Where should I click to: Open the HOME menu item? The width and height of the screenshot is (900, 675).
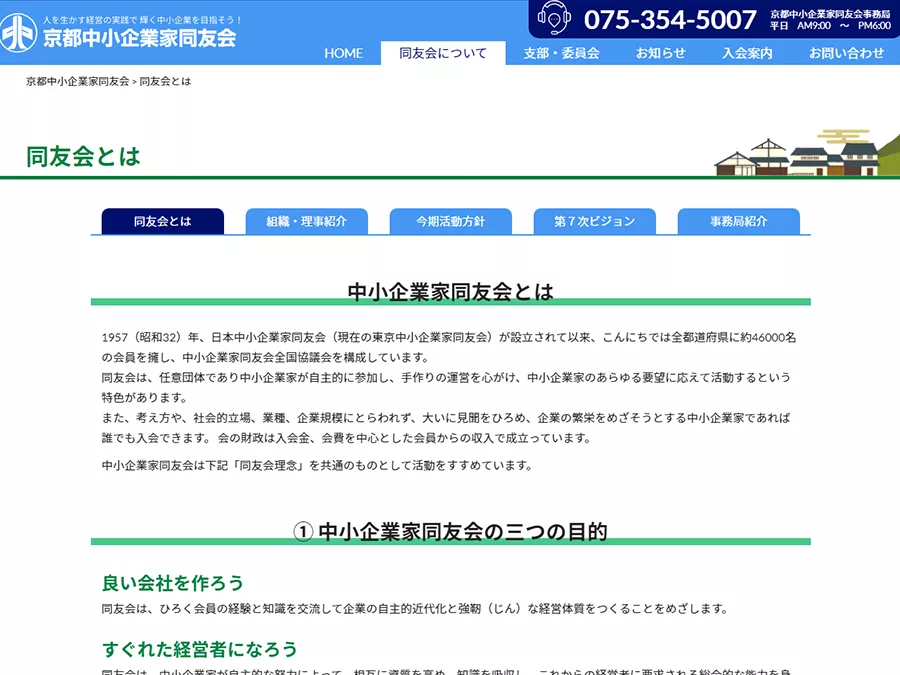[x=343, y=53]
